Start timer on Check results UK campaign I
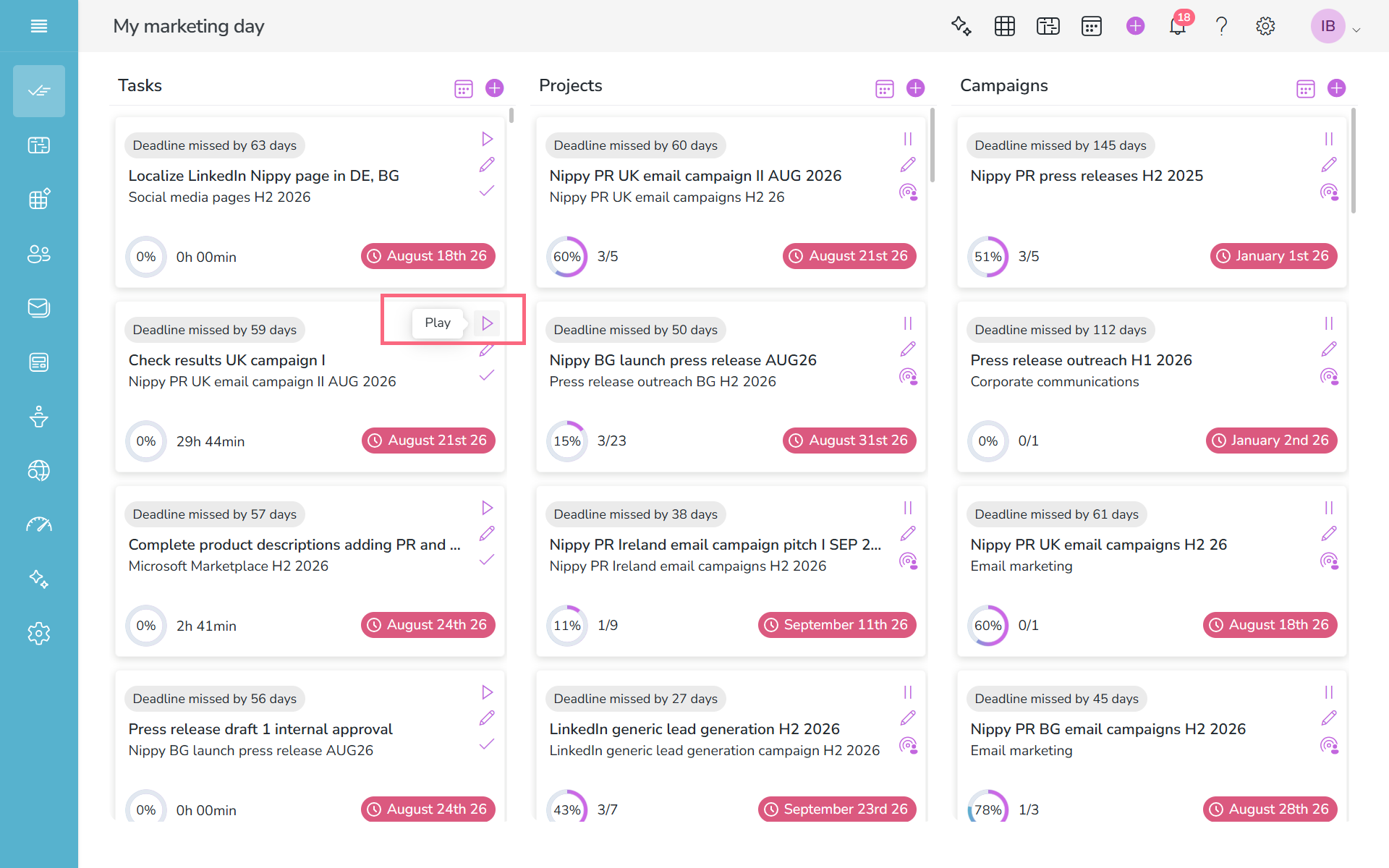The image size is (1389, 868). pyautogui.click(x=487, y=323)
